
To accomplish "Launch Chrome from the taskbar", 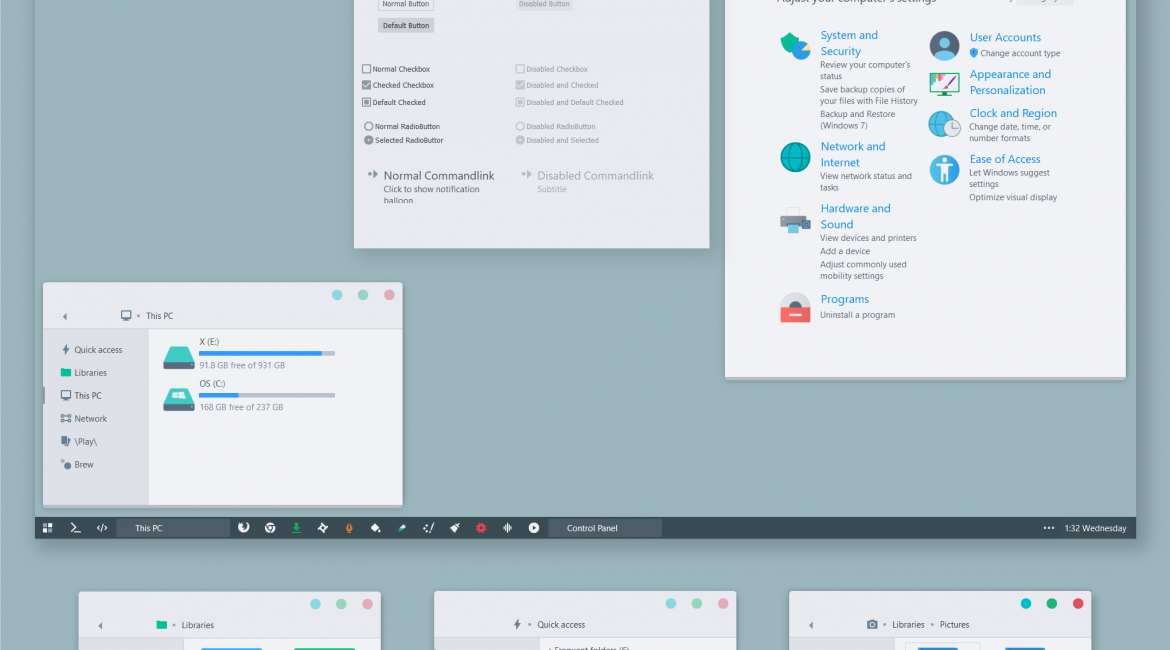I will tap(270, 528).
